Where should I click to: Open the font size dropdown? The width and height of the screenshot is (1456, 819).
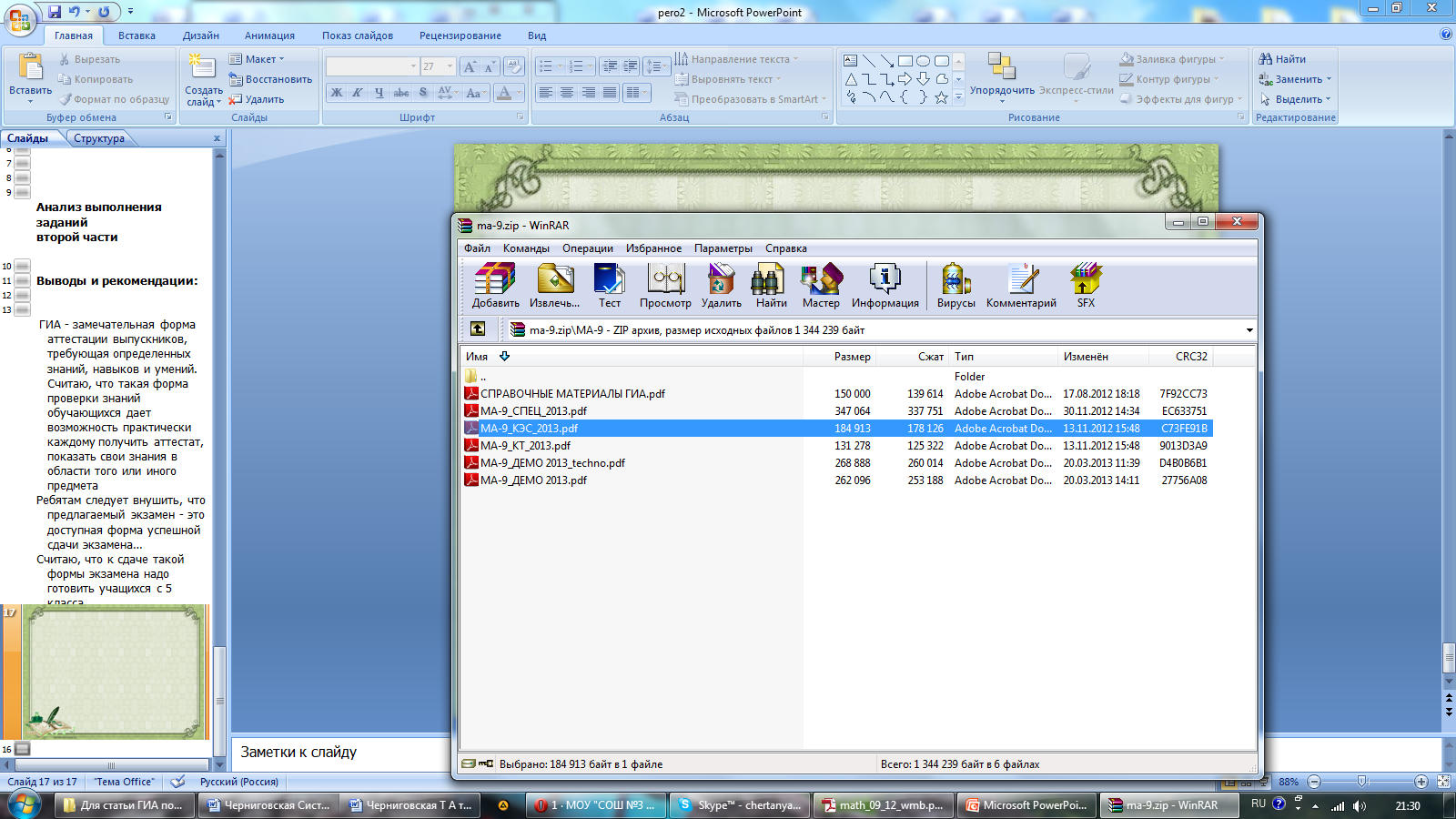click(450, 66)
